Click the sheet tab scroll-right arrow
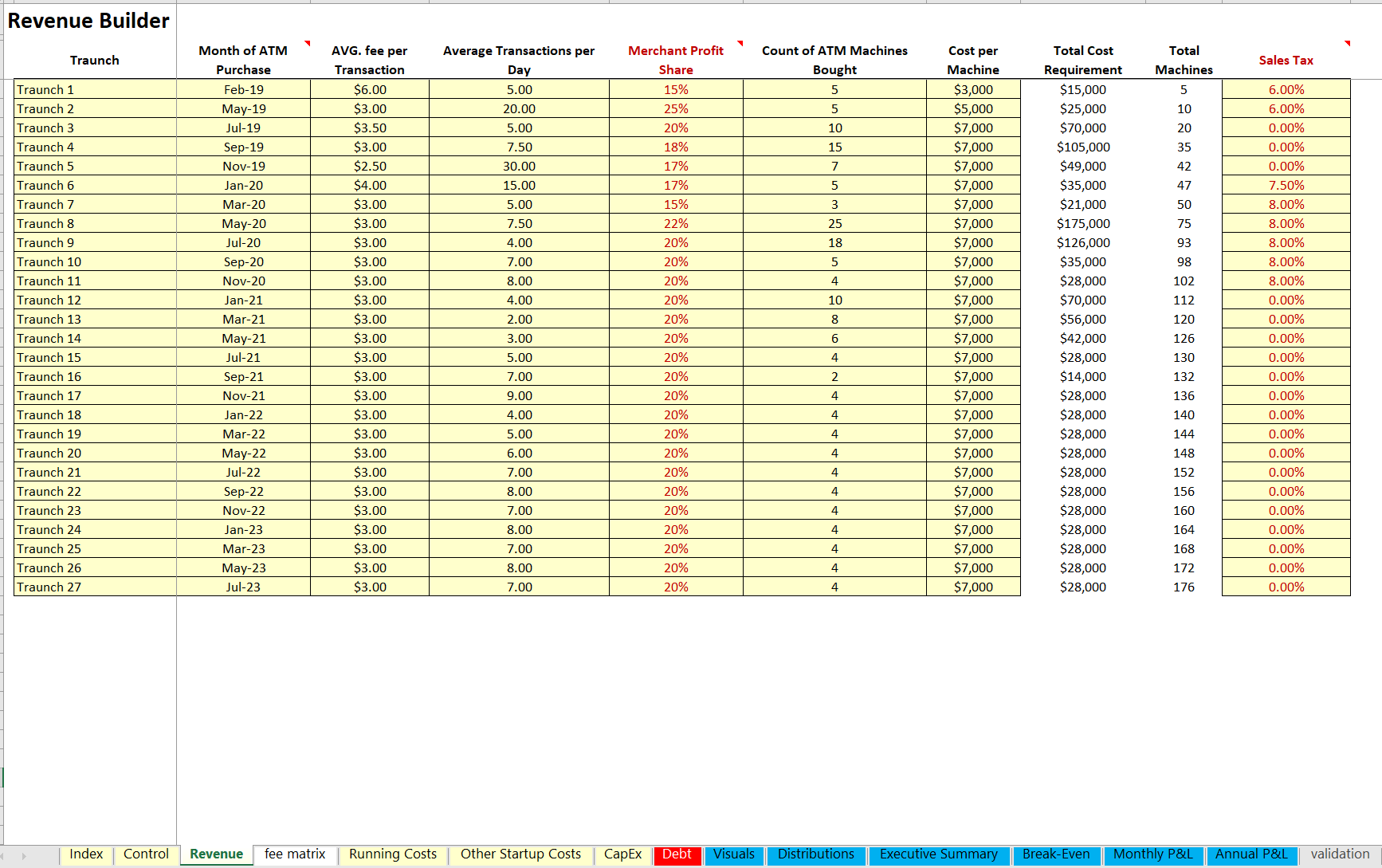This screenshot has width=1382, height=868. tap(24, 856)
